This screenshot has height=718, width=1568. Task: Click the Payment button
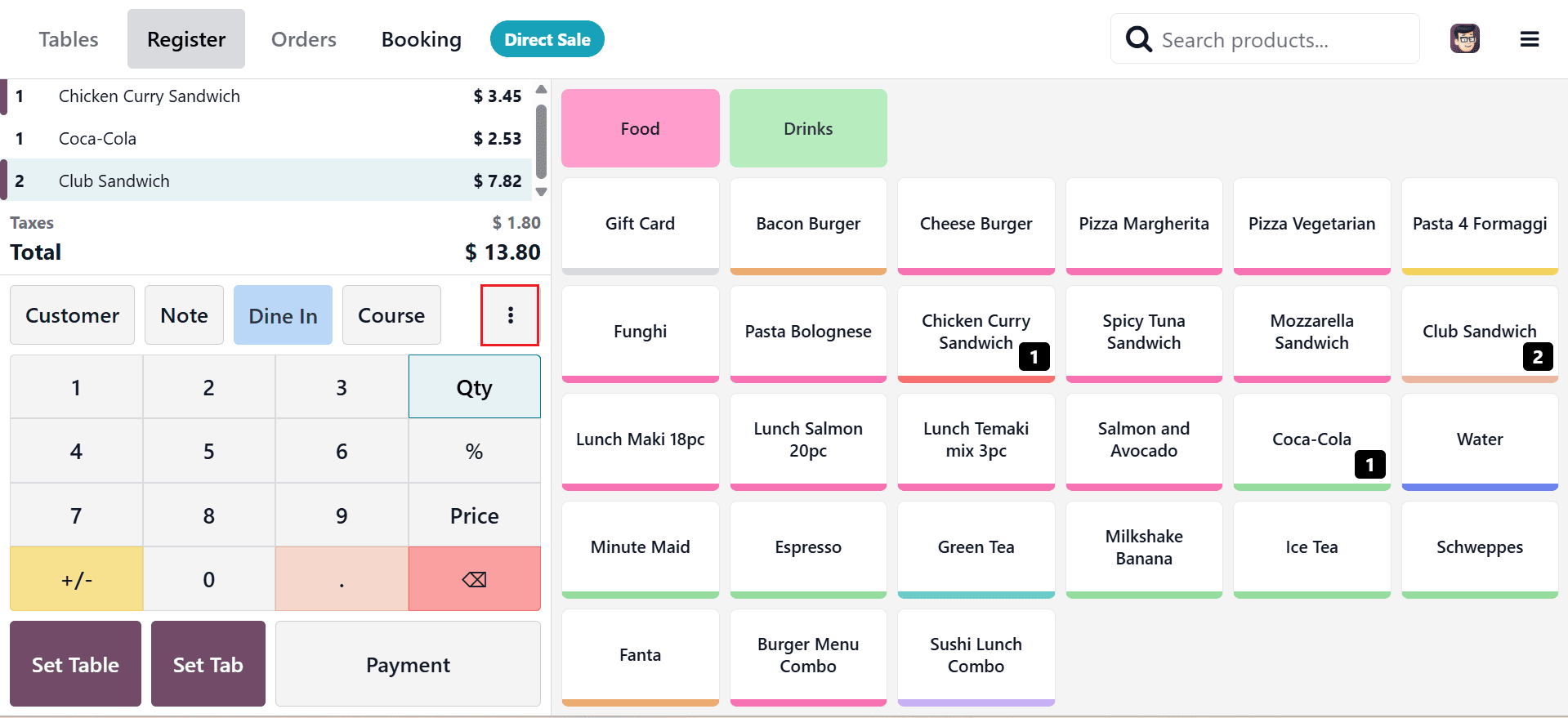pyautogui.click(x=408, y=664)
